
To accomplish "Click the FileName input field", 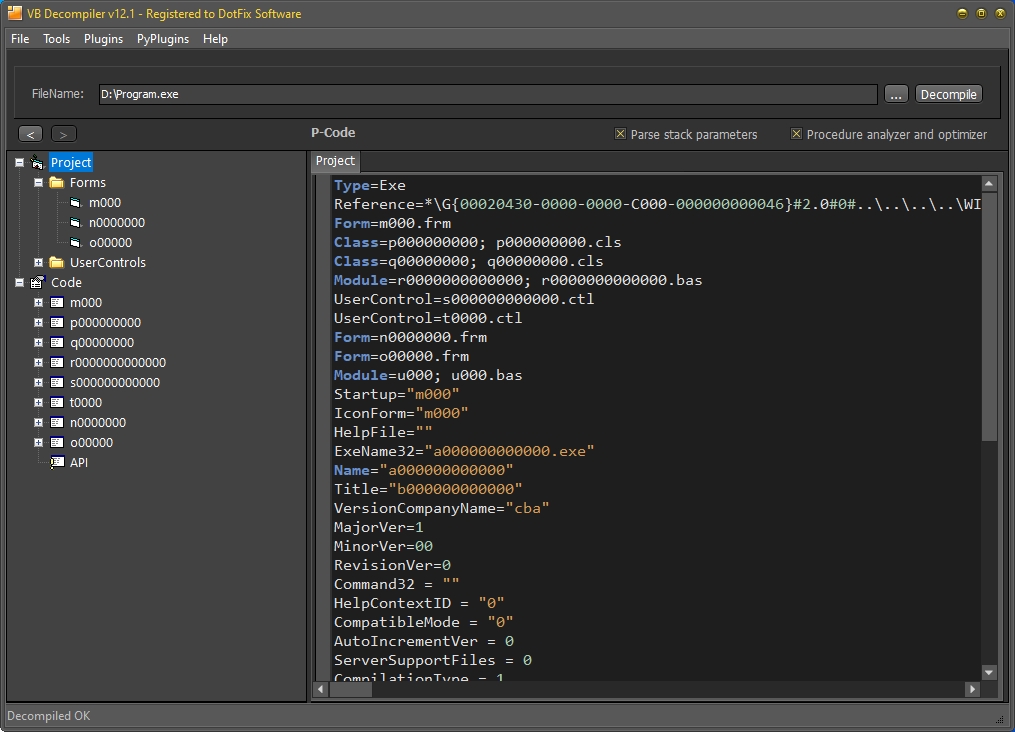I will point(488,94).
